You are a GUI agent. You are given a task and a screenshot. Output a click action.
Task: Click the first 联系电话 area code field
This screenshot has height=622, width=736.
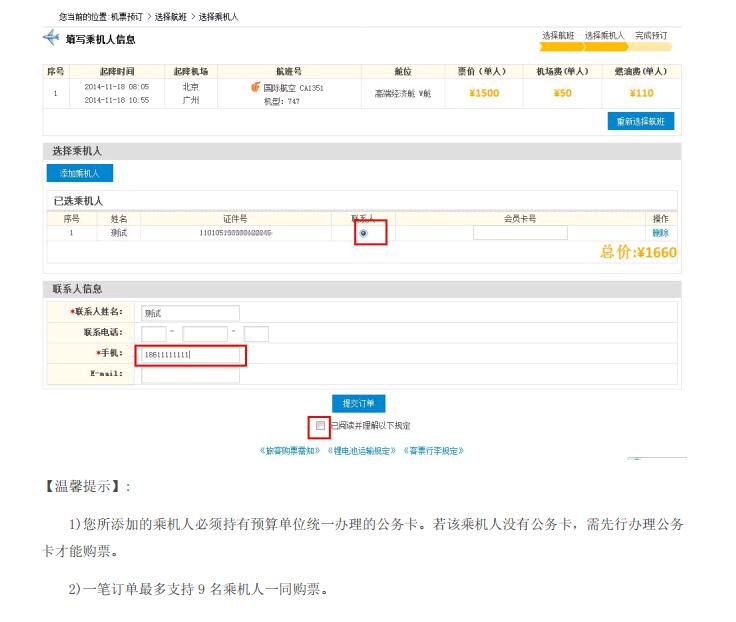click(x=154, y=334)
